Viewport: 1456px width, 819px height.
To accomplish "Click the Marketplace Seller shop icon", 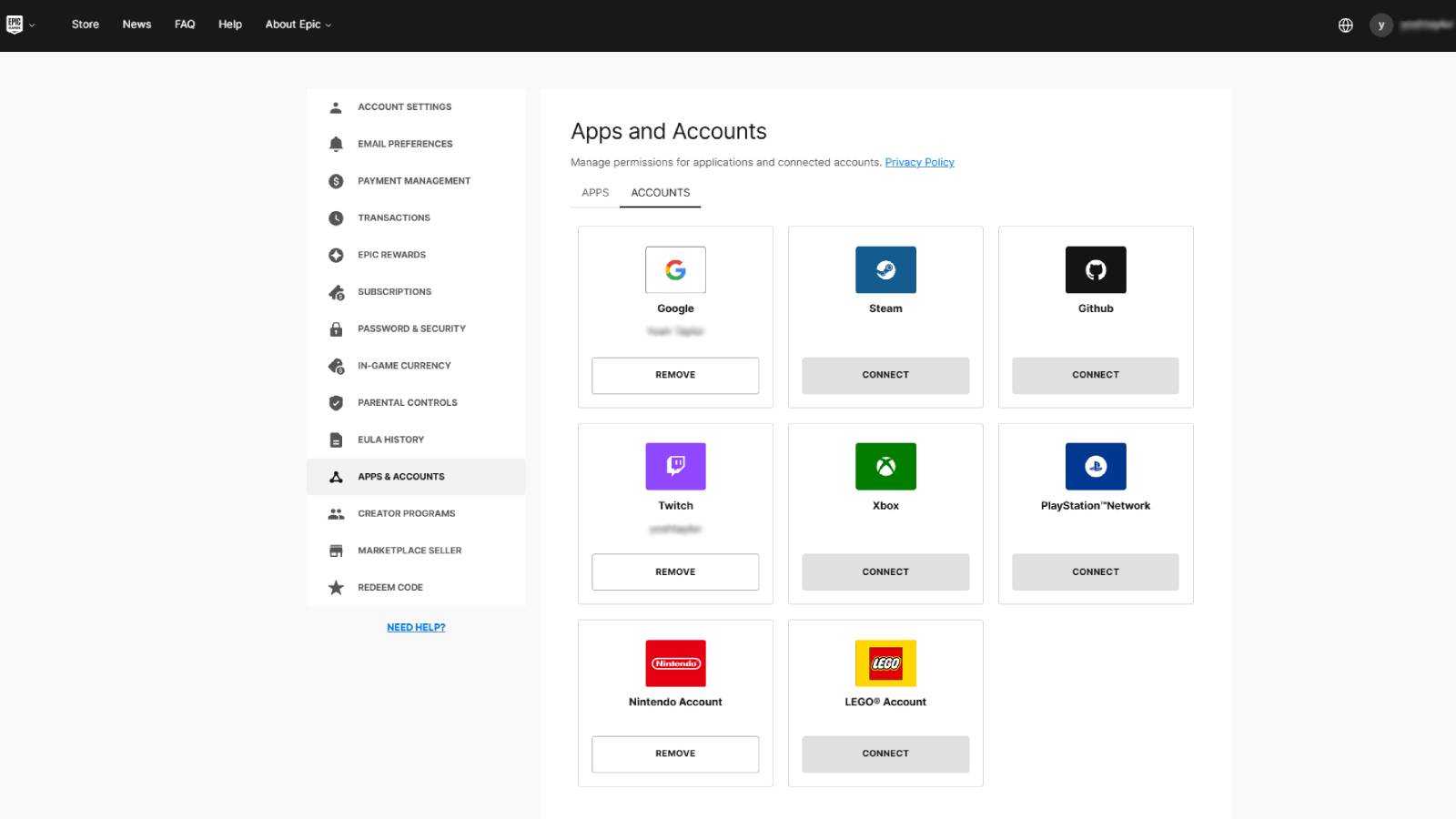I will [x=336, y=551].
